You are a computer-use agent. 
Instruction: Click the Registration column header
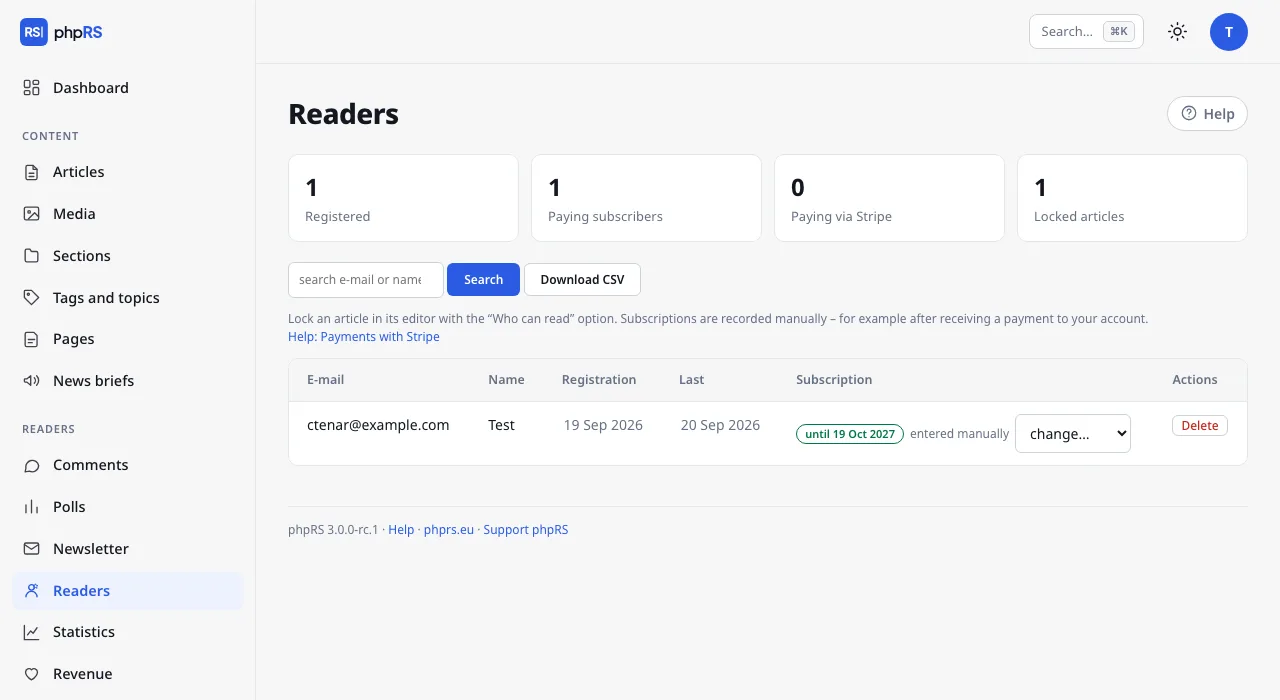pos(599,380)
